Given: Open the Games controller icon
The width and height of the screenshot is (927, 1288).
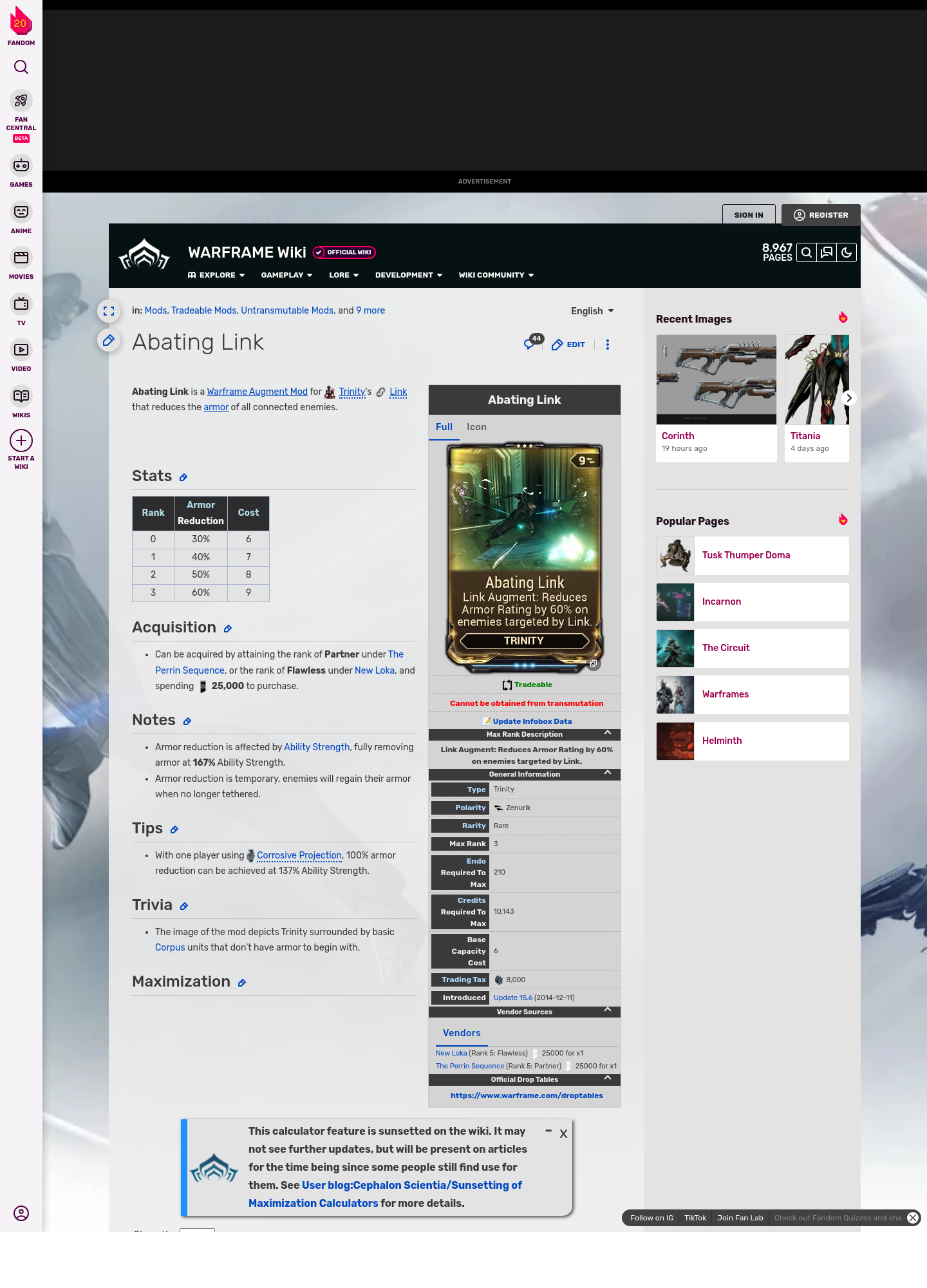Looking at the screenshot, I should tap(21, 166).
